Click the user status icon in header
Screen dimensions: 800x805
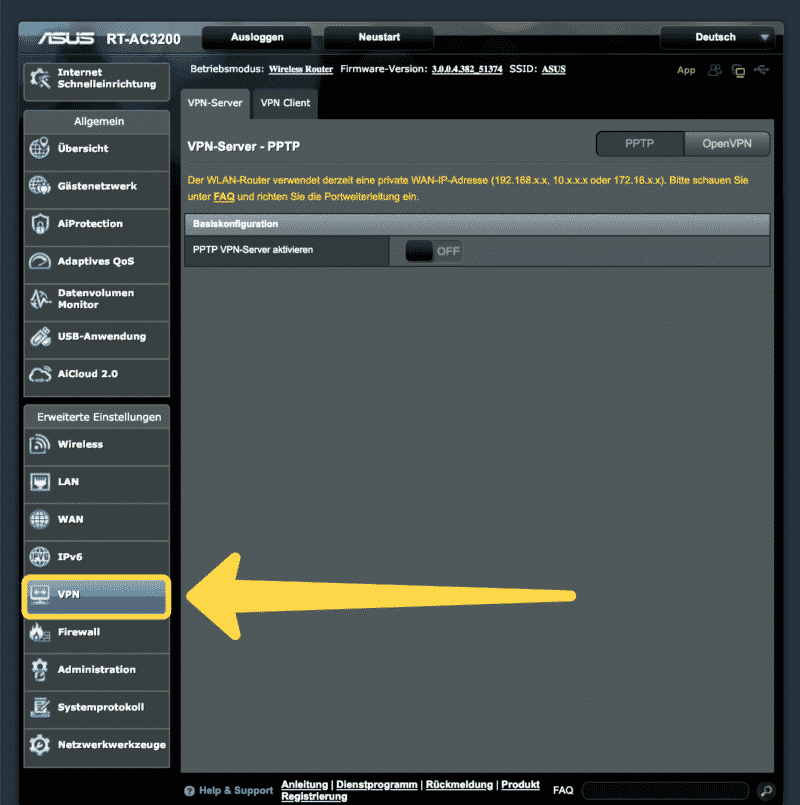(x=714, y=70)
